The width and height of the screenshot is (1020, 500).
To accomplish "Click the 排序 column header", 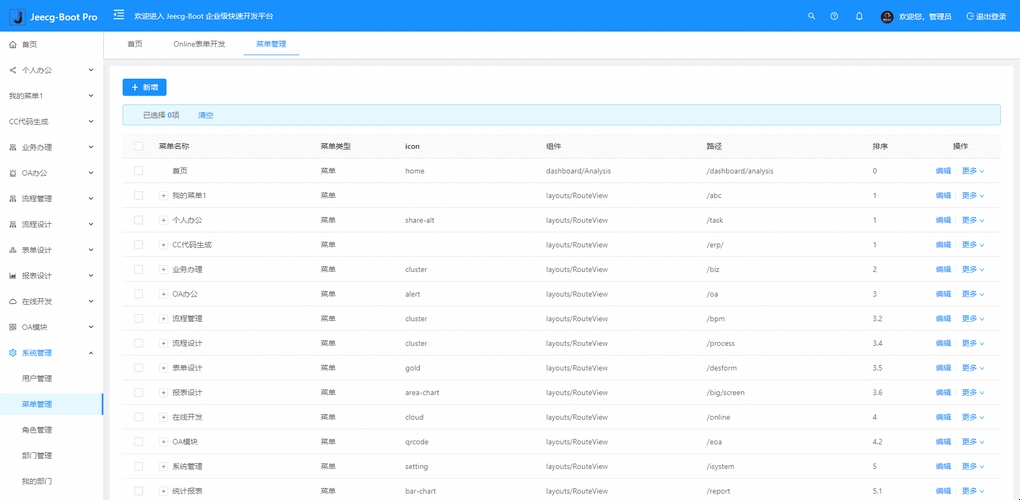I will point(880,146).
